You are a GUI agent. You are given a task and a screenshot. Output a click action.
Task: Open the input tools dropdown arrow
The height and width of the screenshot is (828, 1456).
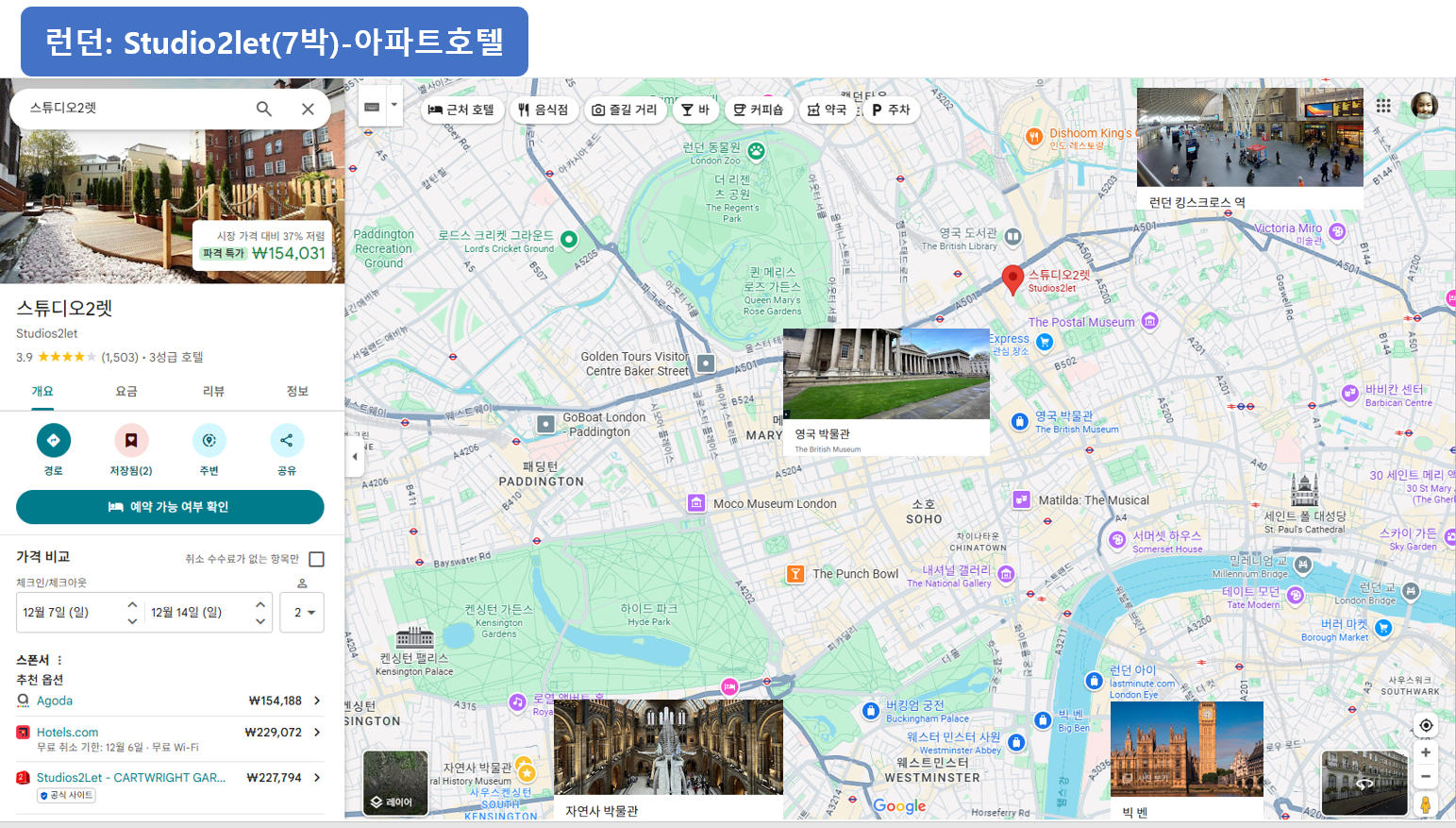(x=394, y=106)
